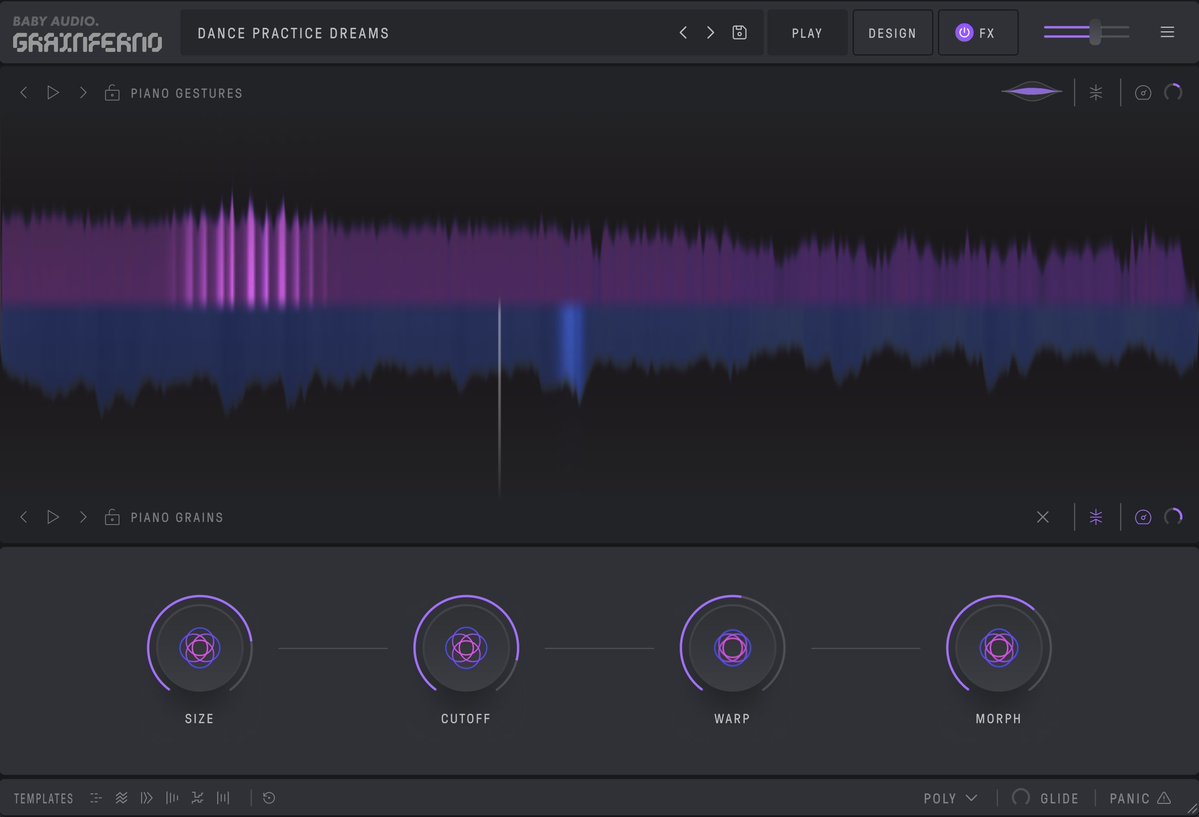Screen dimensions: 1199x817
Task: Toggle lock on Piano Gestures sample
Action: (x=112, y=93)
